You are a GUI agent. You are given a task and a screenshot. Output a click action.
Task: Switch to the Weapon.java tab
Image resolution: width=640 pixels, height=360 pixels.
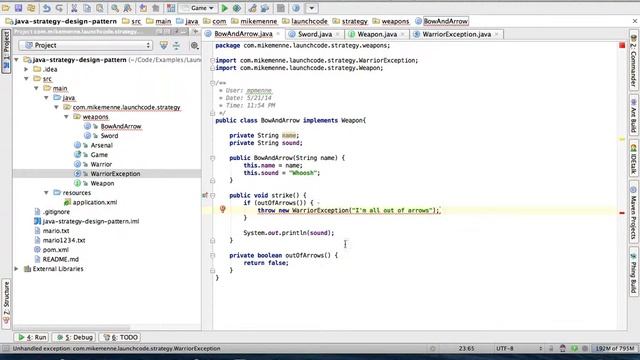click(377, 34)
